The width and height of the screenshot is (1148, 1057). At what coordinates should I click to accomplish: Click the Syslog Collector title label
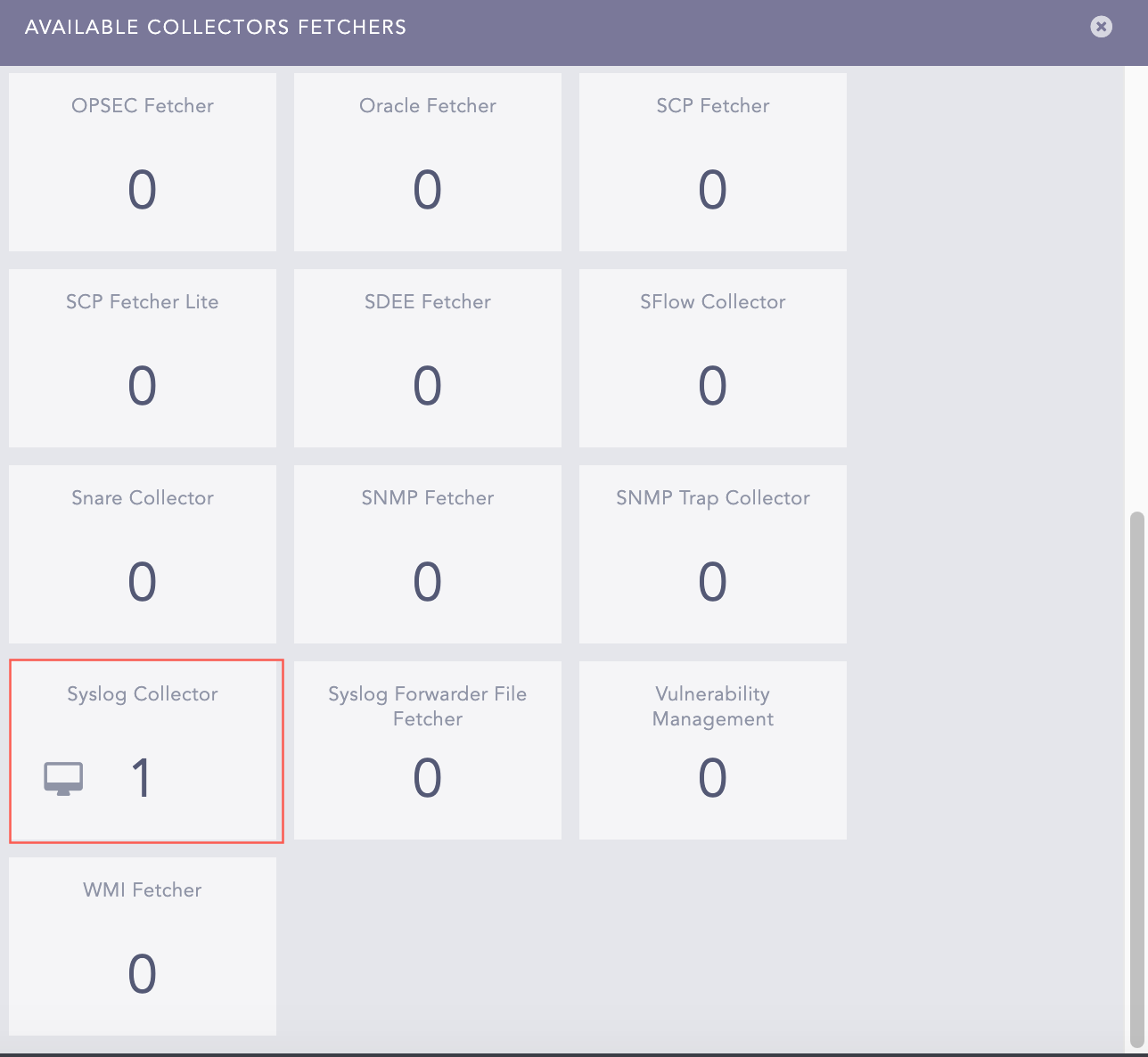click(143, 694)
